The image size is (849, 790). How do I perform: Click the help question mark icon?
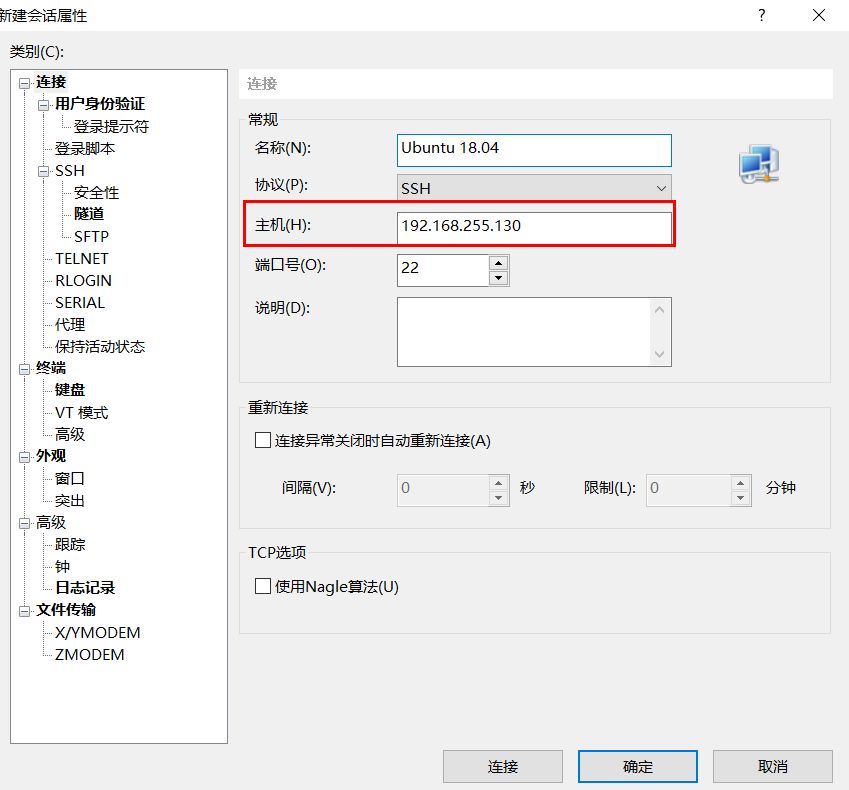pos(762,15)
